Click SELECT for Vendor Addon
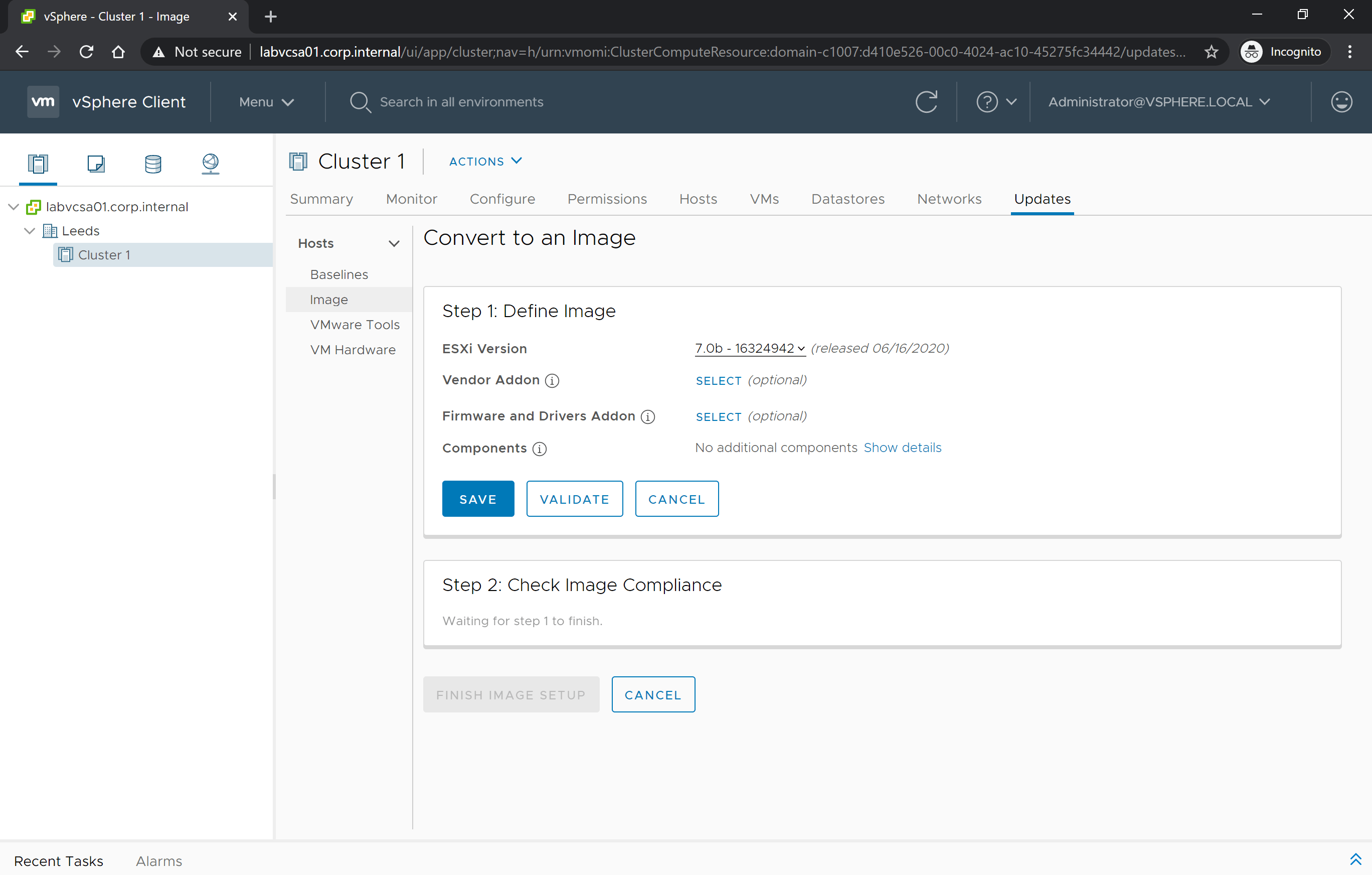This screenshot has width=1372, height=875. click(x=719, y=381)
